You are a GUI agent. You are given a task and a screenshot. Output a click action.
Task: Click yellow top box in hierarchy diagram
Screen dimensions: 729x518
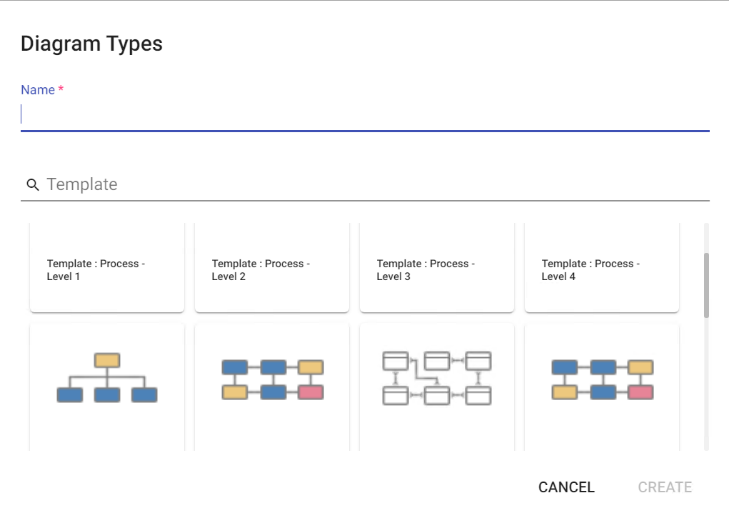(x=107, y=360)
